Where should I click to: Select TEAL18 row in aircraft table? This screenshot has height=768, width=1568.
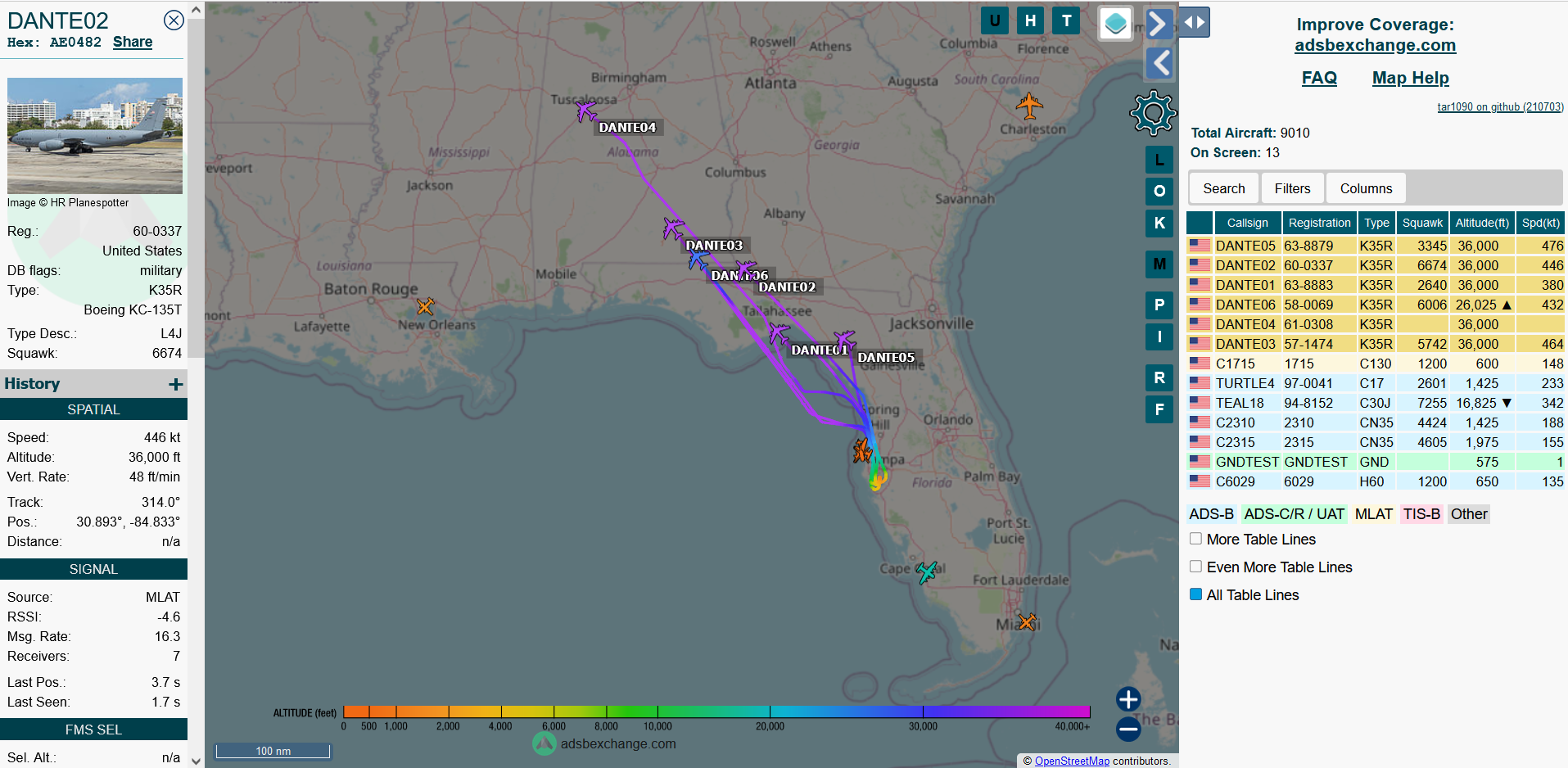1376,403
